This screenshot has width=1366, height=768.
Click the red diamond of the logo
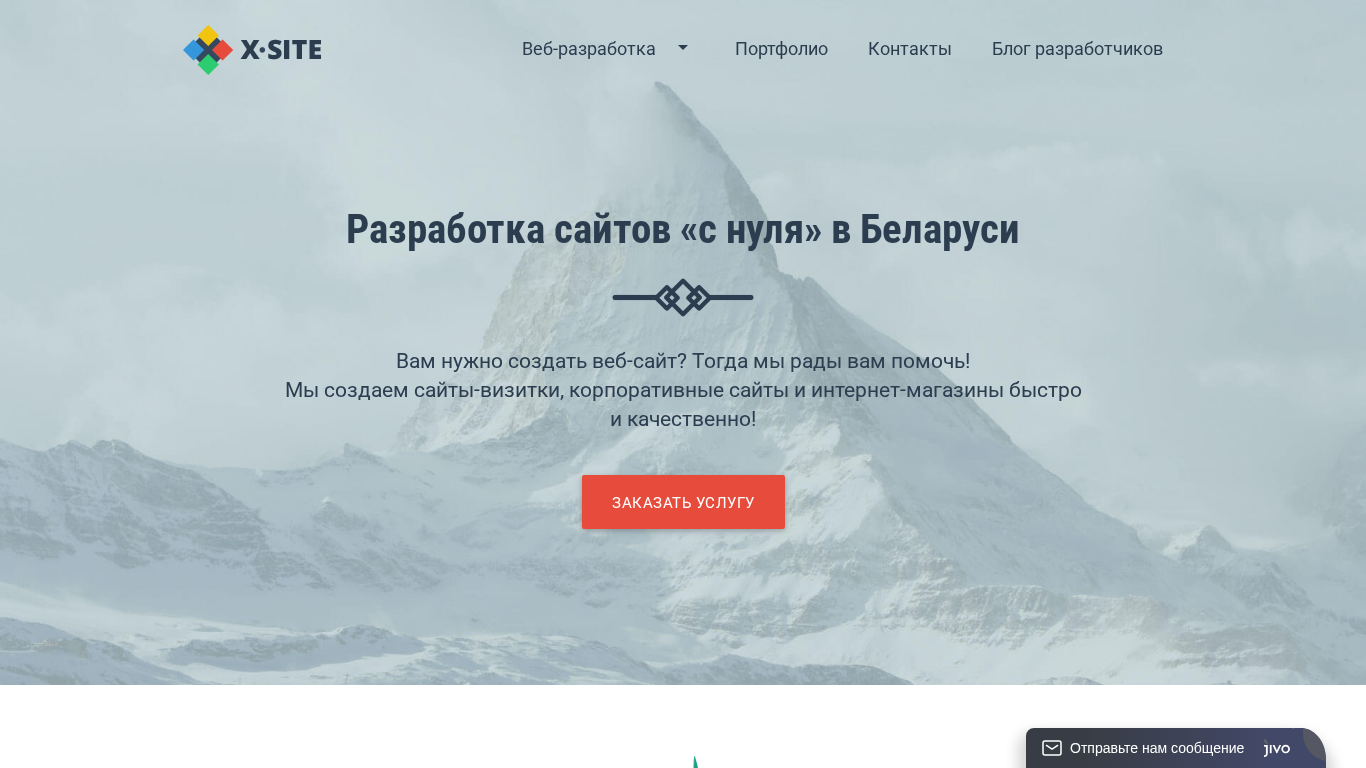(x=223, y=49)
